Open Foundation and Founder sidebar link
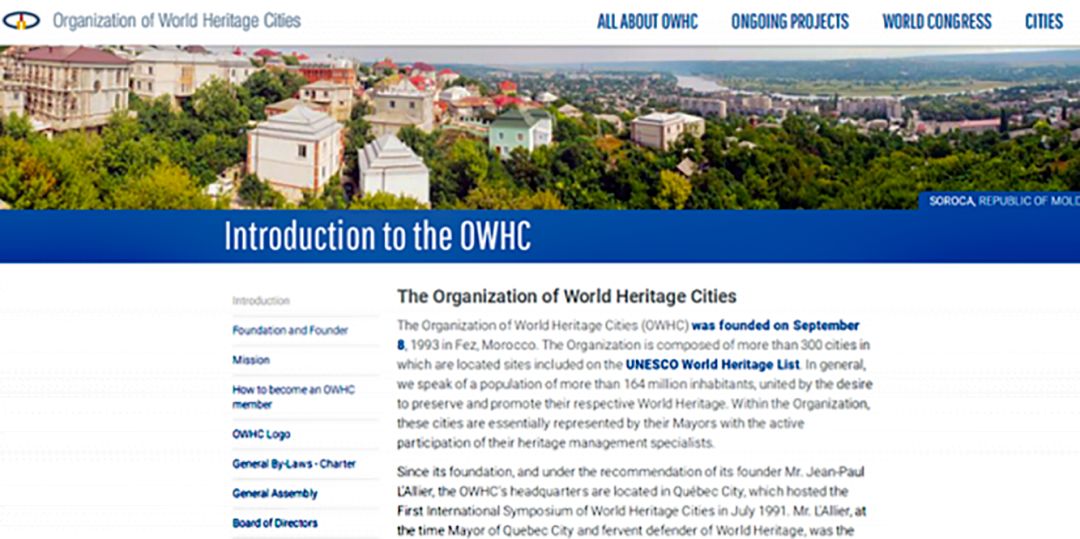This screenshot has width=1080, height=539. (x=290, y=330)
